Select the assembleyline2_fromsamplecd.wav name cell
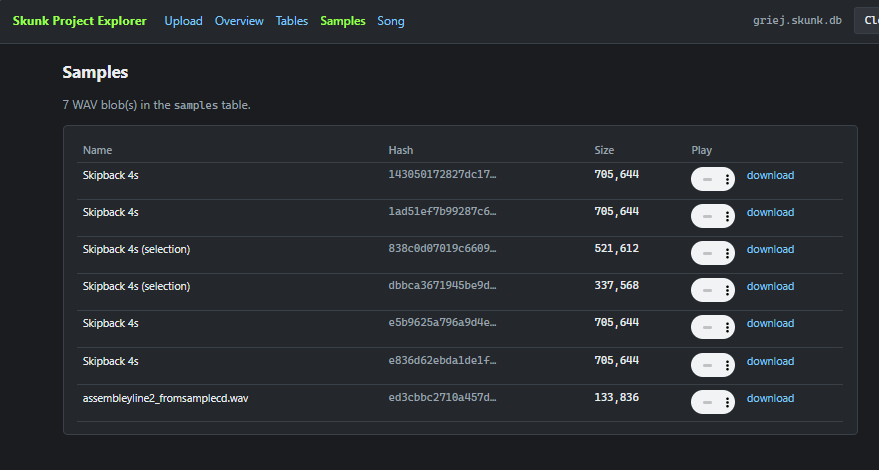 [165, 398]
